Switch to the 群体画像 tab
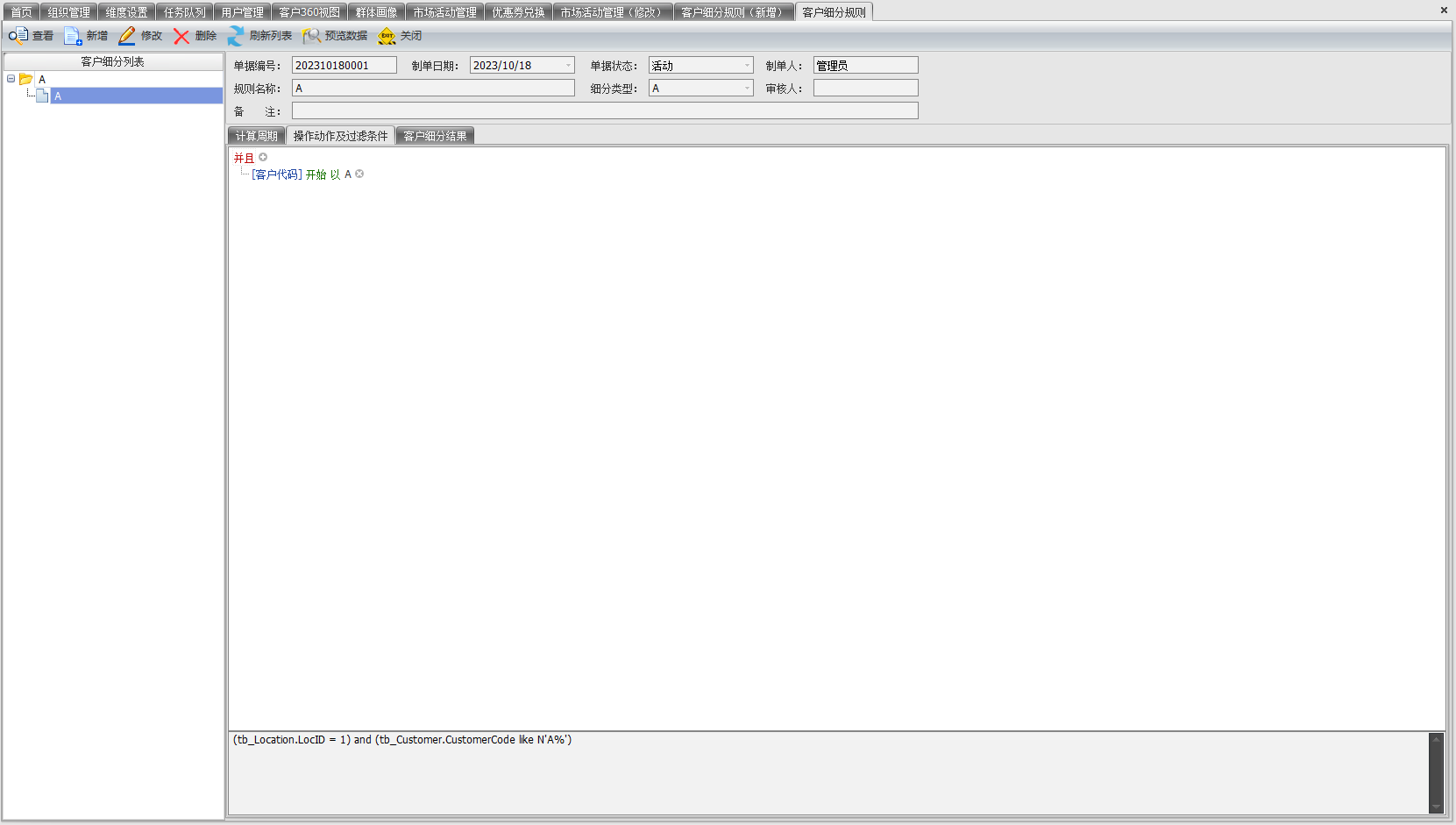This screenshot has height=825, width=1456. pyautogui.click(x=376, y=12)
